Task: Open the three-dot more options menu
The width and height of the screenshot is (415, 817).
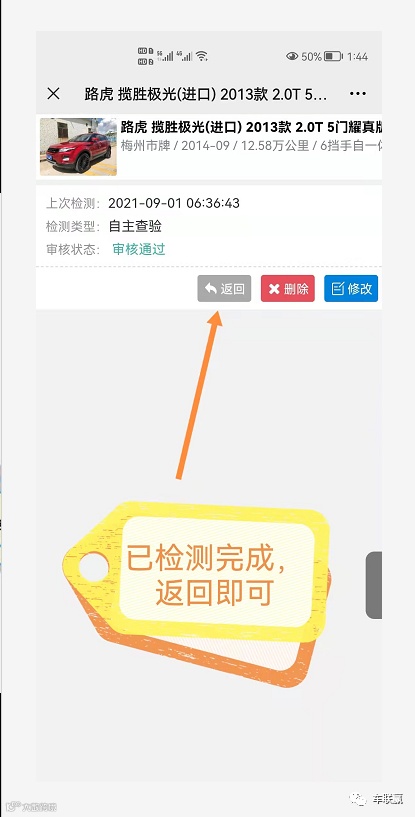Action: 358,94
